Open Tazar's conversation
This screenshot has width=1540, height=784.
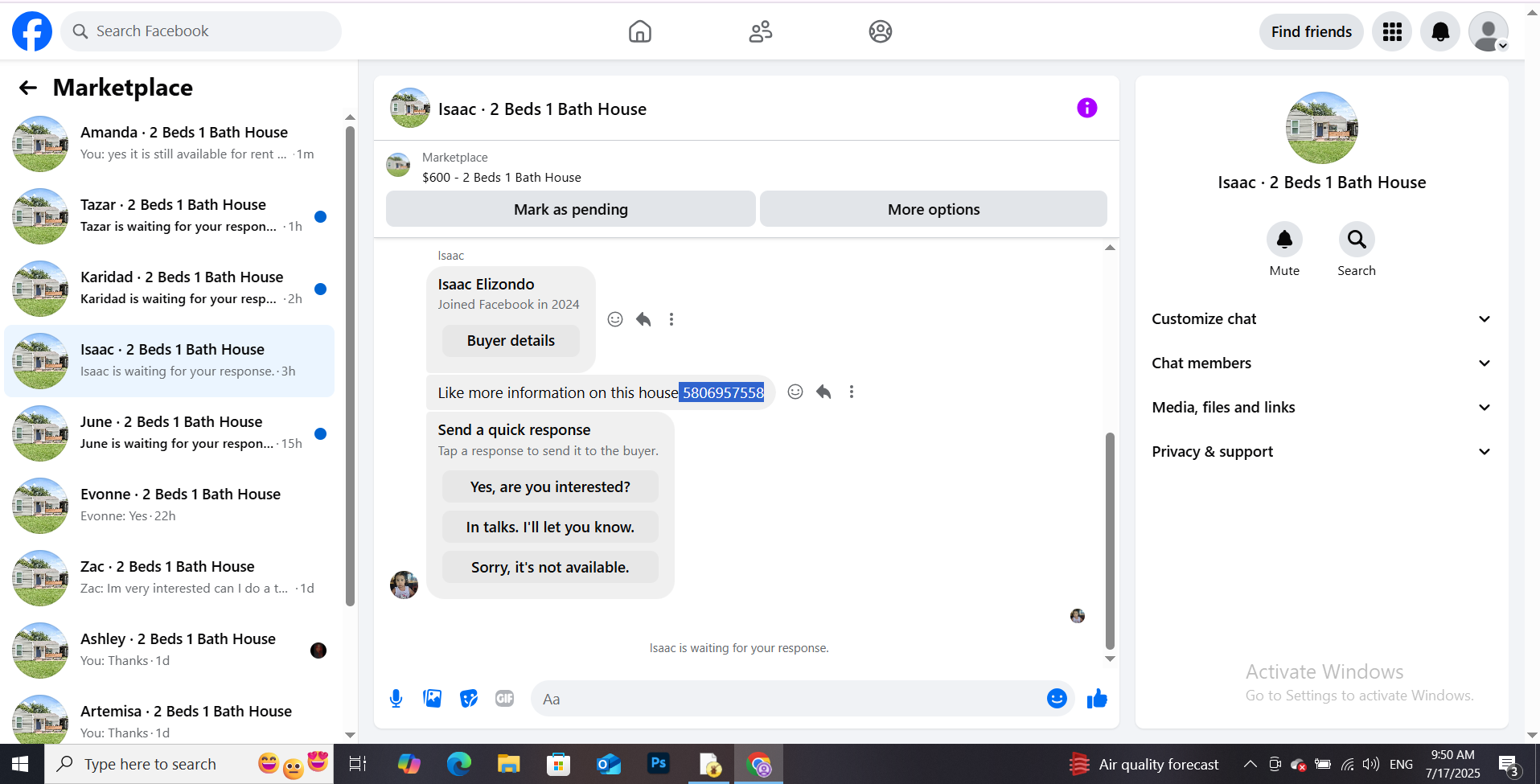tap(170, 216)
